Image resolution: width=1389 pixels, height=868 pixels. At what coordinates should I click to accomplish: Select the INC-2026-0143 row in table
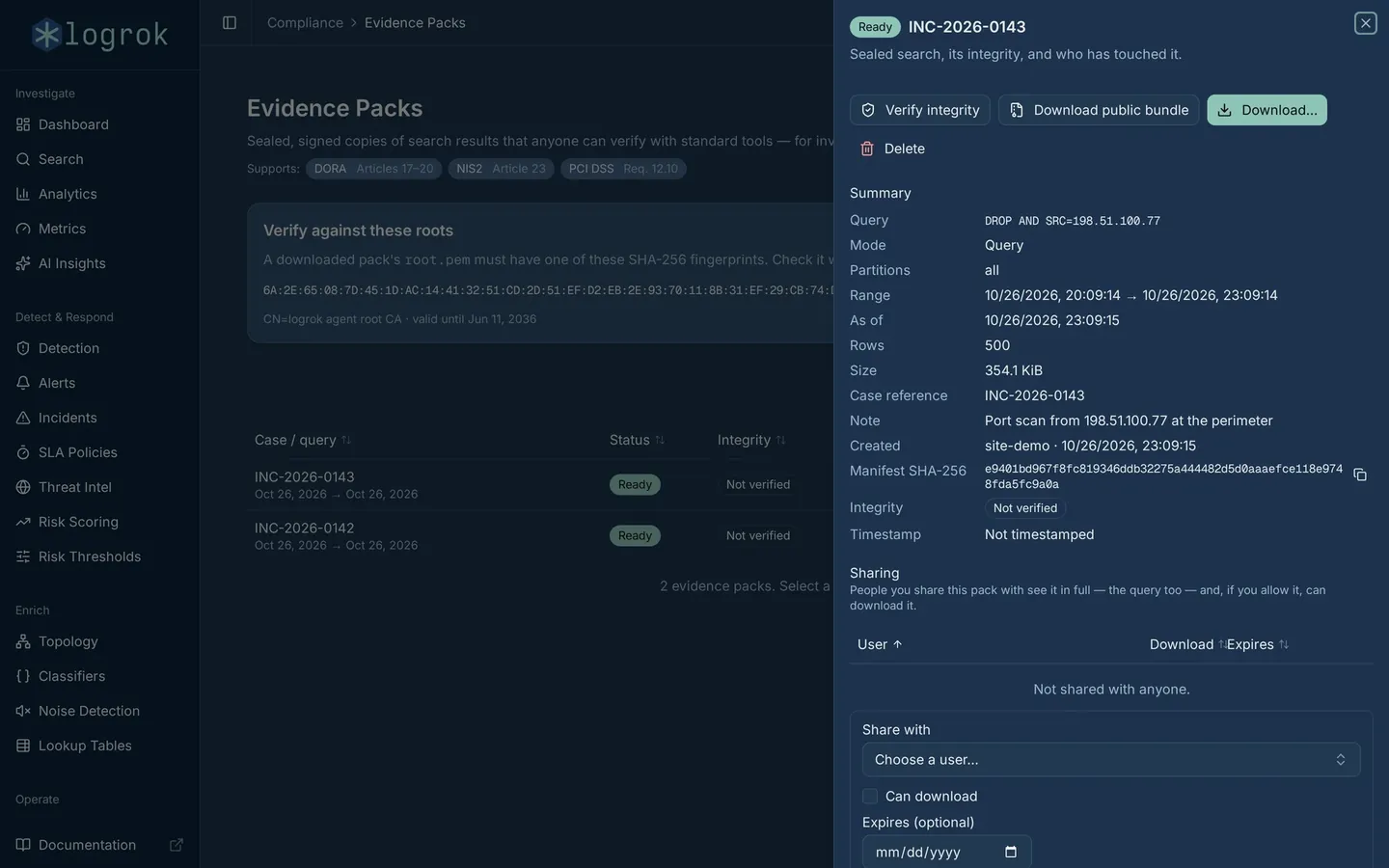point(540,485)
